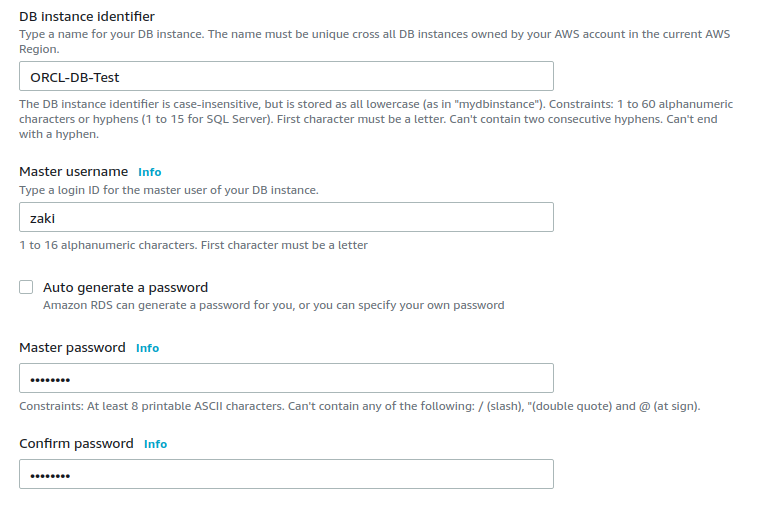Click the identifier constraints text mentioning "mydbinstance"
Image resolution: width=759 pixels, height=508 pixels.
pos(376,119)
